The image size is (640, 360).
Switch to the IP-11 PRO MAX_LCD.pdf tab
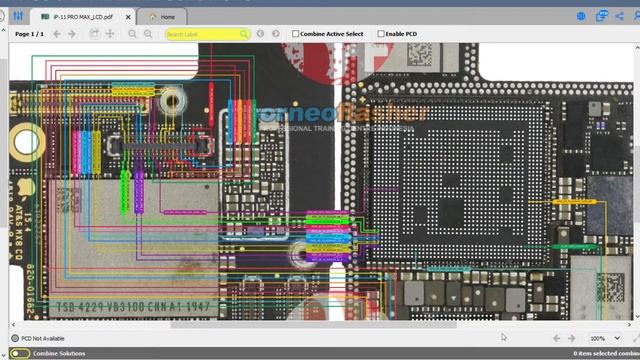pyautogui.click(x=82, y=17)
